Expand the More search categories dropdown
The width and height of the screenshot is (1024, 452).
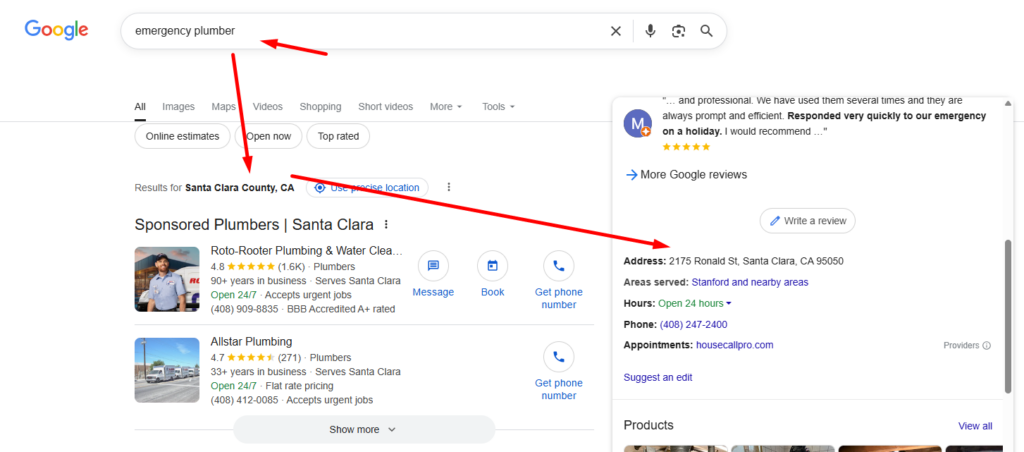tap(446, 107)
